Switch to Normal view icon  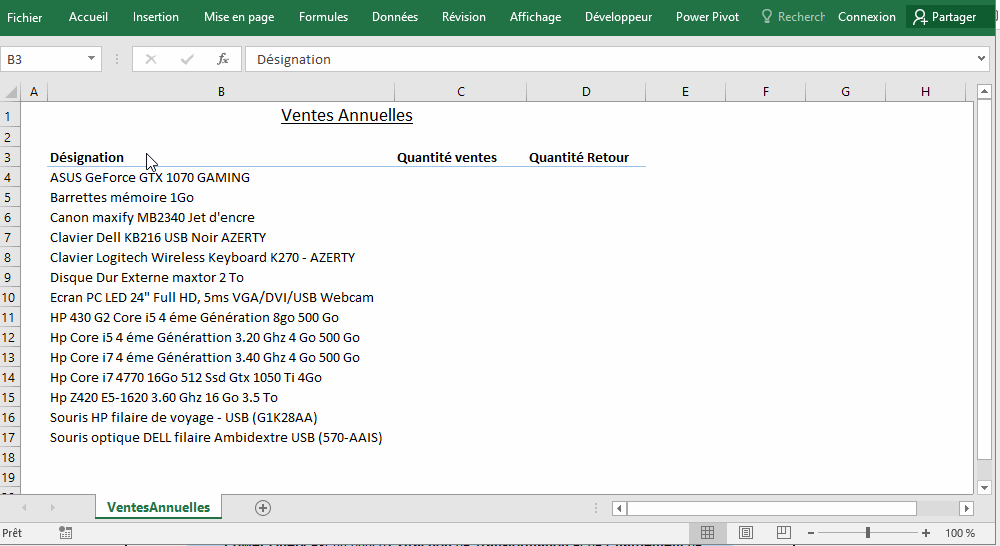pos(707,533)
